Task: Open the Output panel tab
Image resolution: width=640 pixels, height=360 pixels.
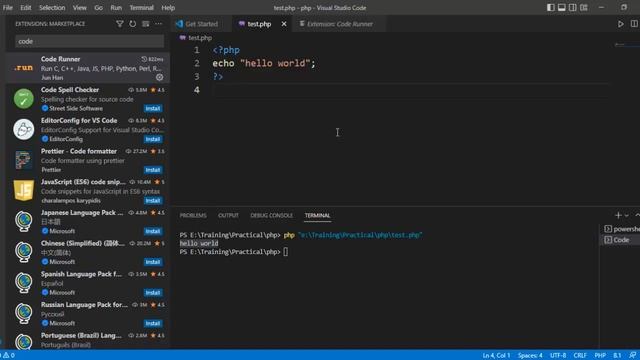Action: point(228,215)
